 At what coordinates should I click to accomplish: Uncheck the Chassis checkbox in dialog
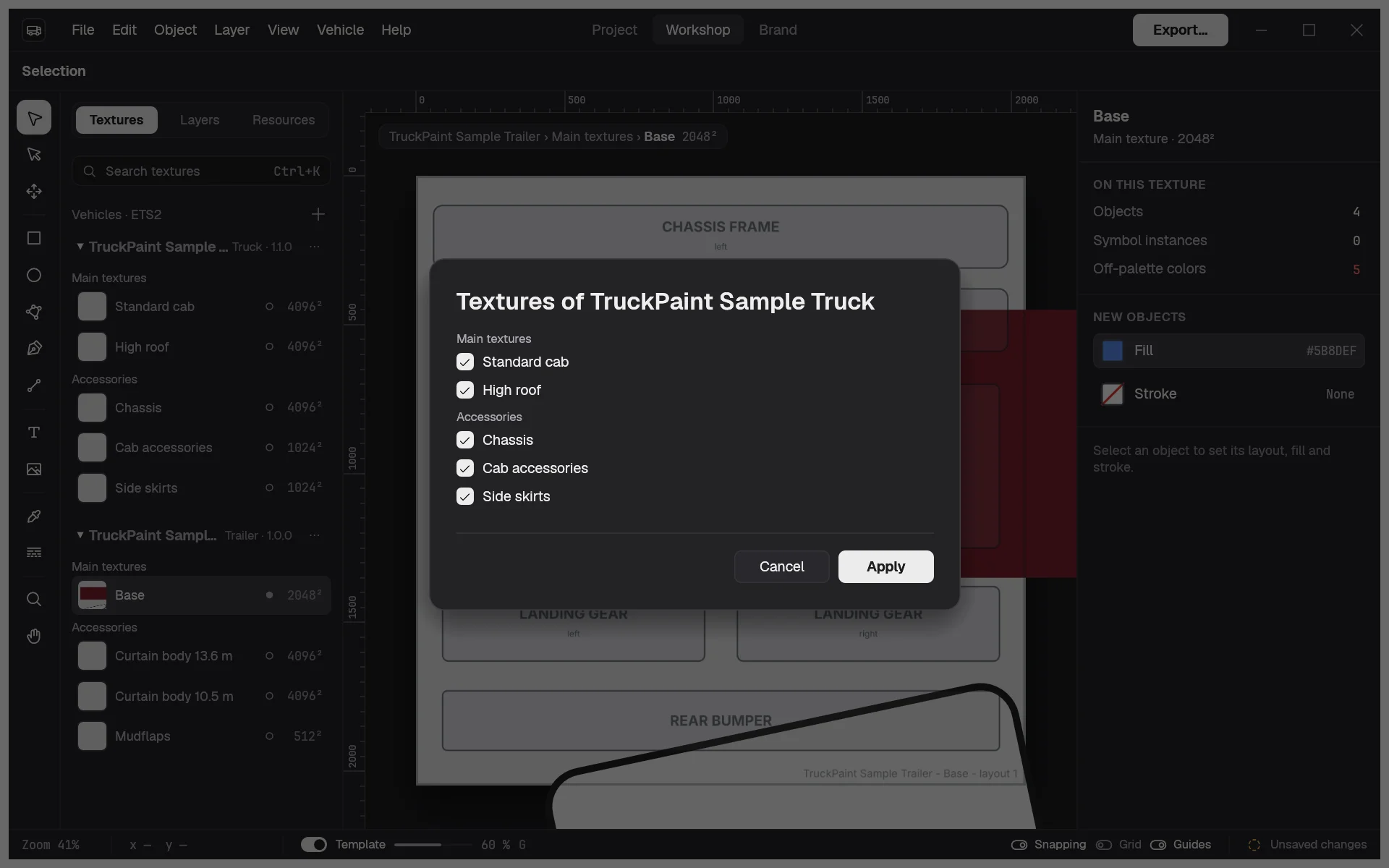tap(465, 440)
